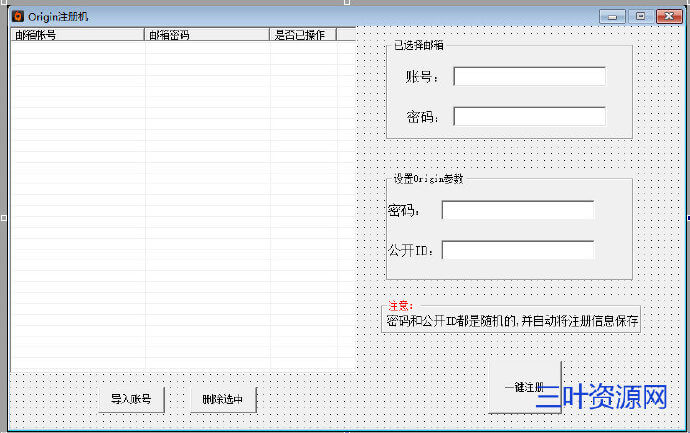Click the 一键注册 button
The height and width of the screenshot is (433, 690).
pyautogui.click(x=525, y=387)
